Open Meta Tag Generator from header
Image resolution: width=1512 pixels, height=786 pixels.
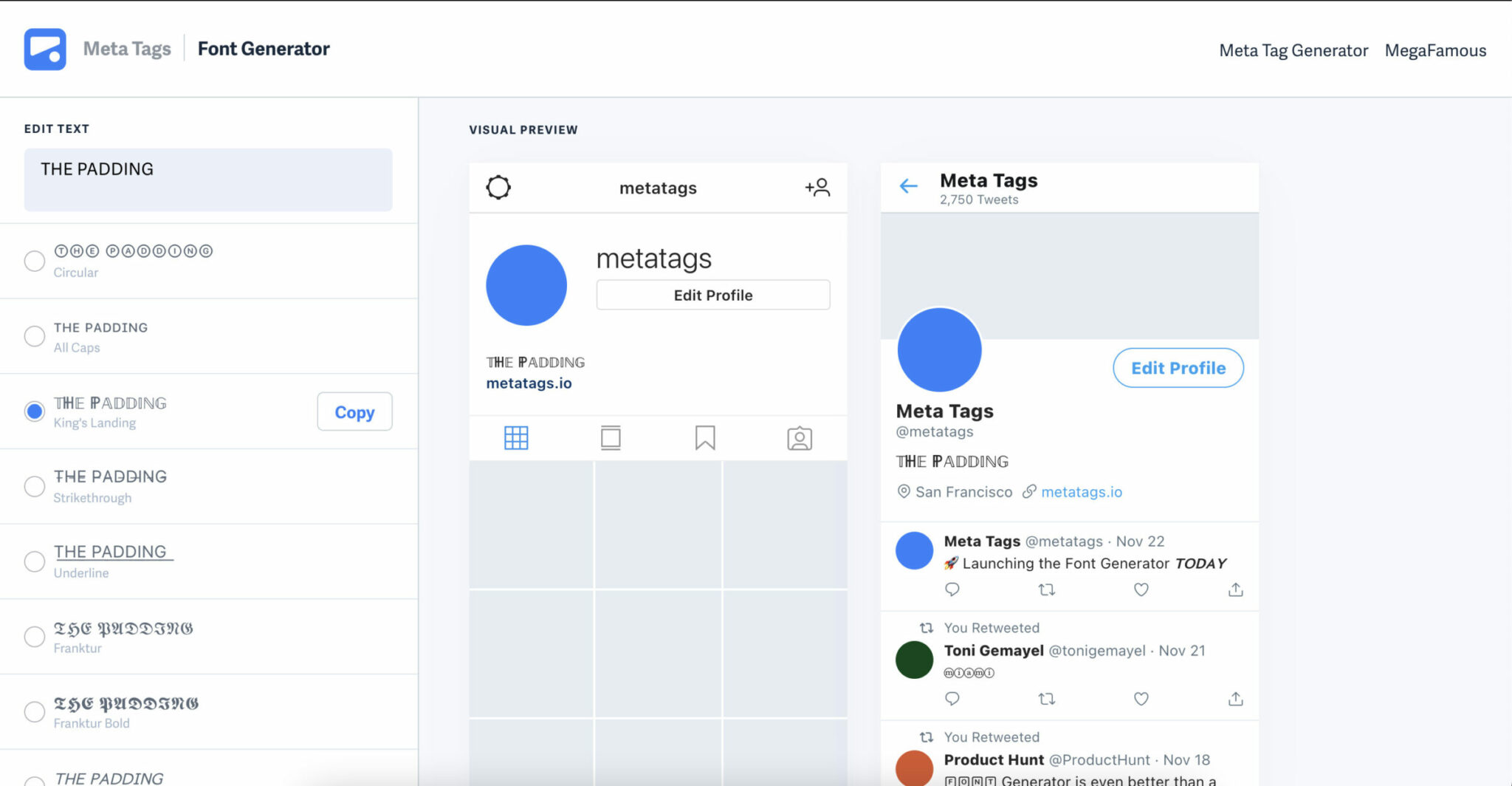coord(1293,50)
